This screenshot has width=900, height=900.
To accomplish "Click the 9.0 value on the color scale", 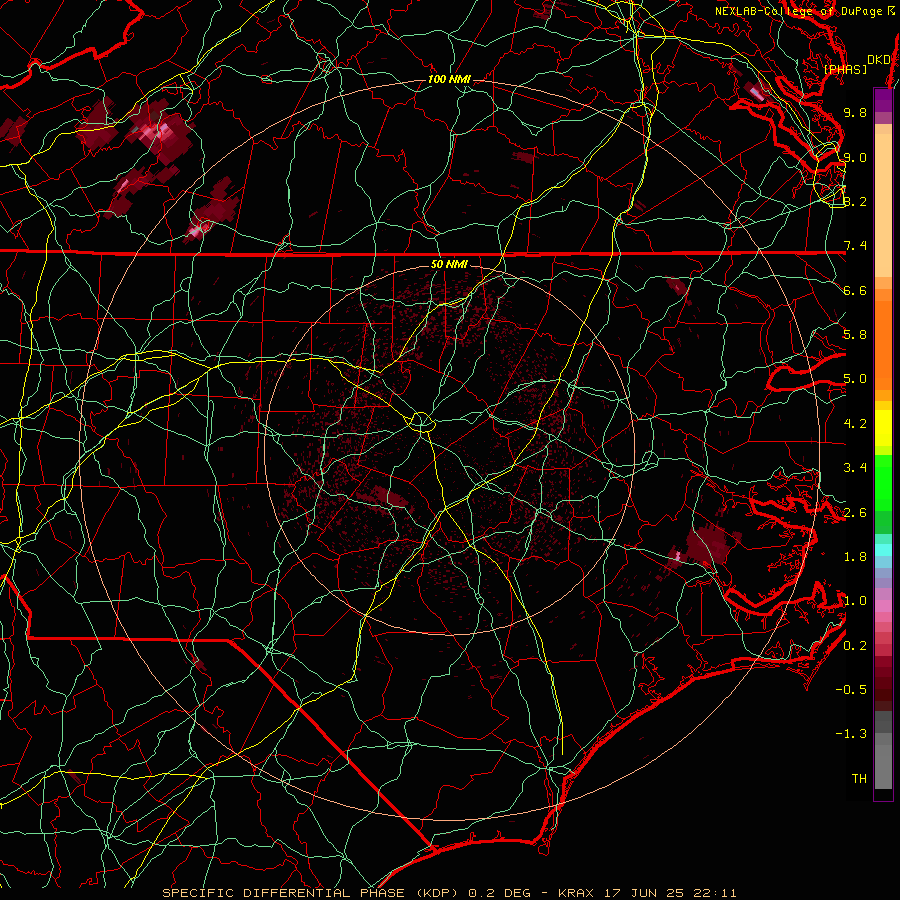I will coord(855,157).
